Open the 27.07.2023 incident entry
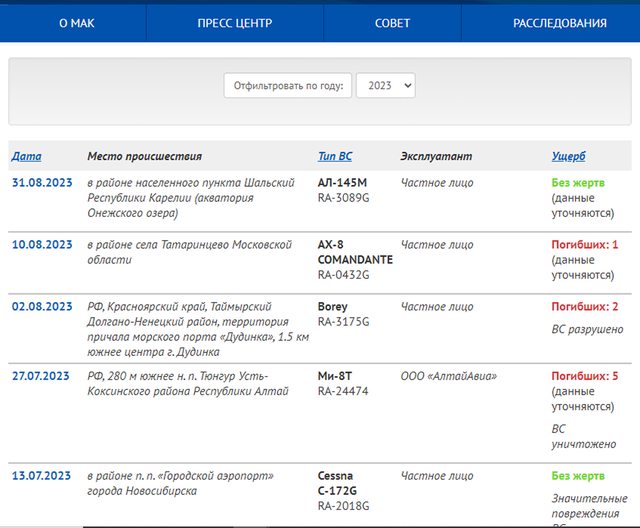The image size is (640, 528). pyautogui.click(x=40, y=376)
